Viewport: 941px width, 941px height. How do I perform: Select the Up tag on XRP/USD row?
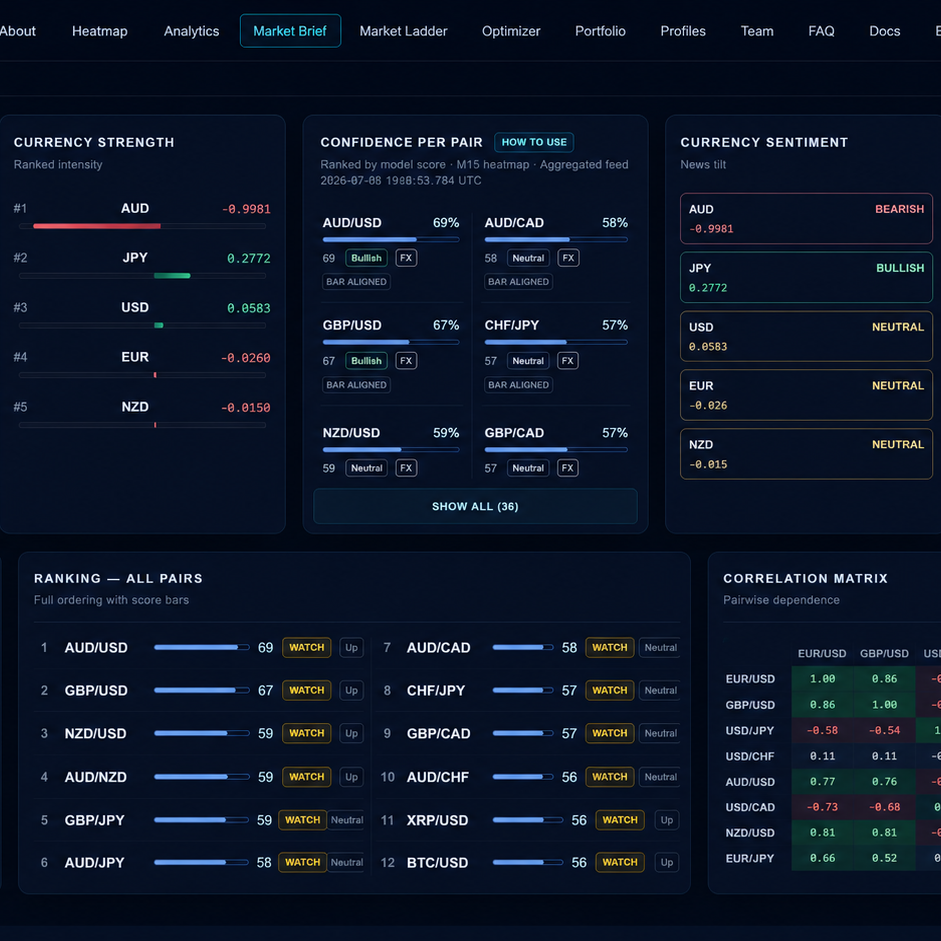[x=666, y=820]
